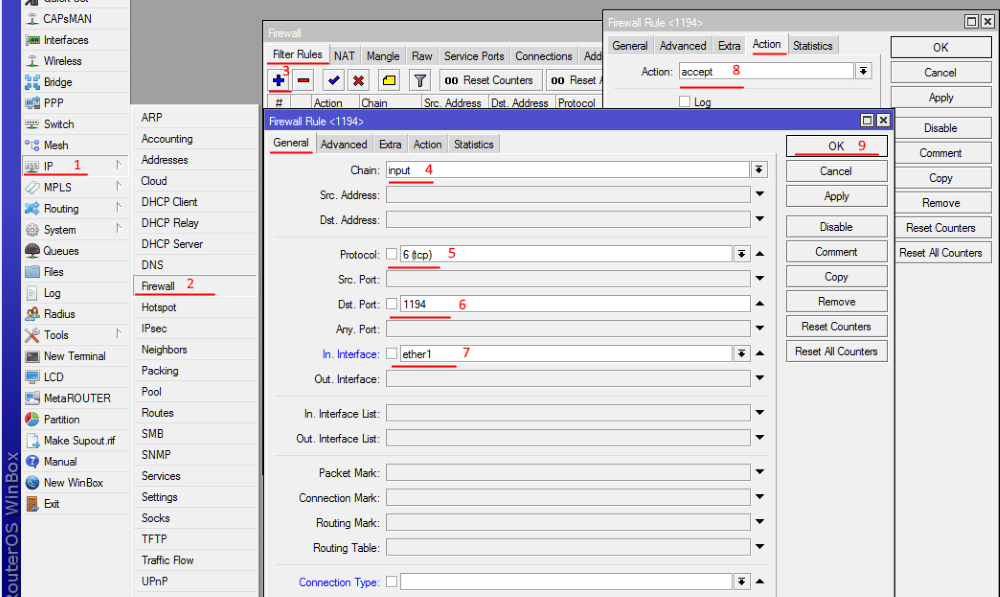
Task: Open New Terminal from the sidebar
Action: pos(74,356)
